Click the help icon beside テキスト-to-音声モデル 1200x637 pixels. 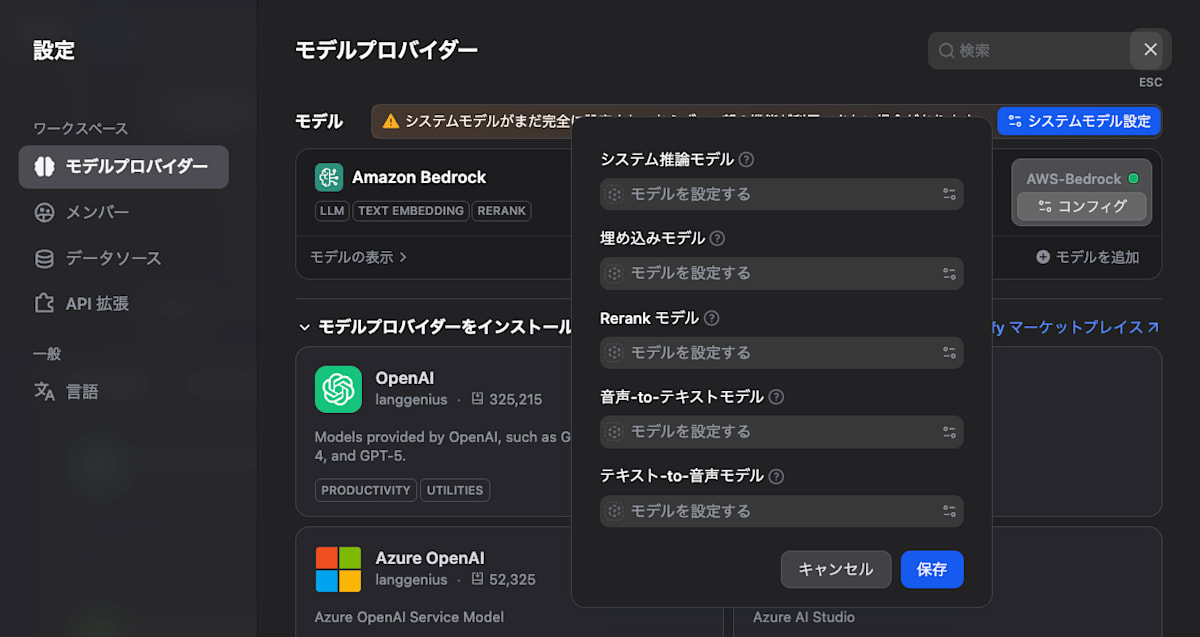pyautogui.click(x=775, y=476)
